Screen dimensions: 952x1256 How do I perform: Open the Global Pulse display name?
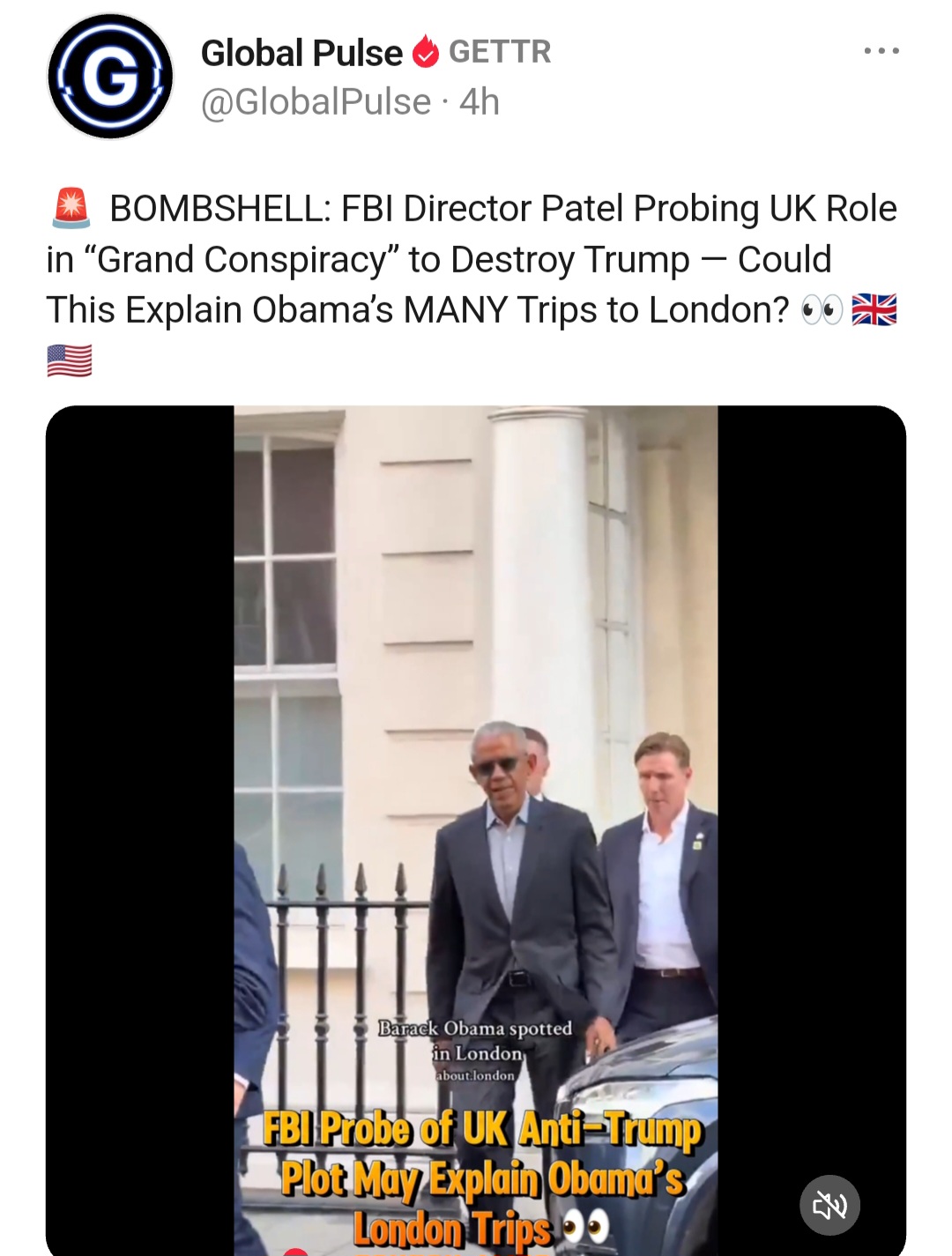[x=301, y=53]
